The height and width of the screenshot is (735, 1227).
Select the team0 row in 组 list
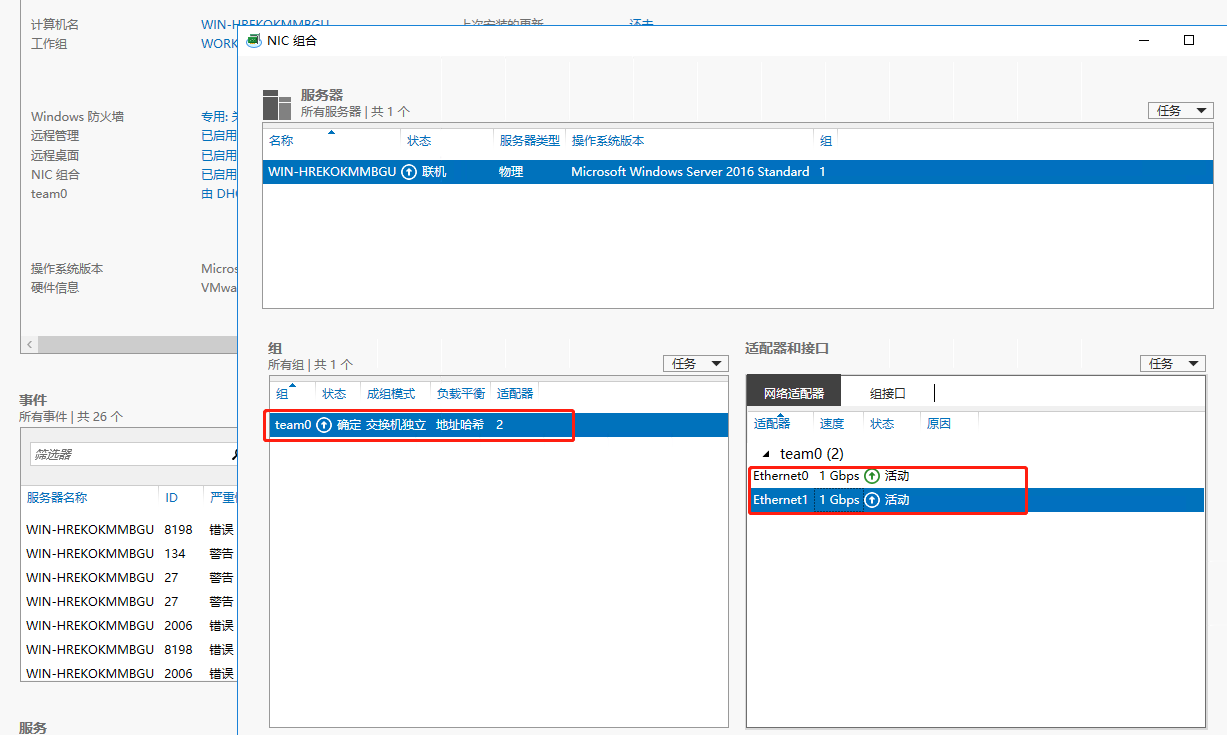tap(420, 425)
